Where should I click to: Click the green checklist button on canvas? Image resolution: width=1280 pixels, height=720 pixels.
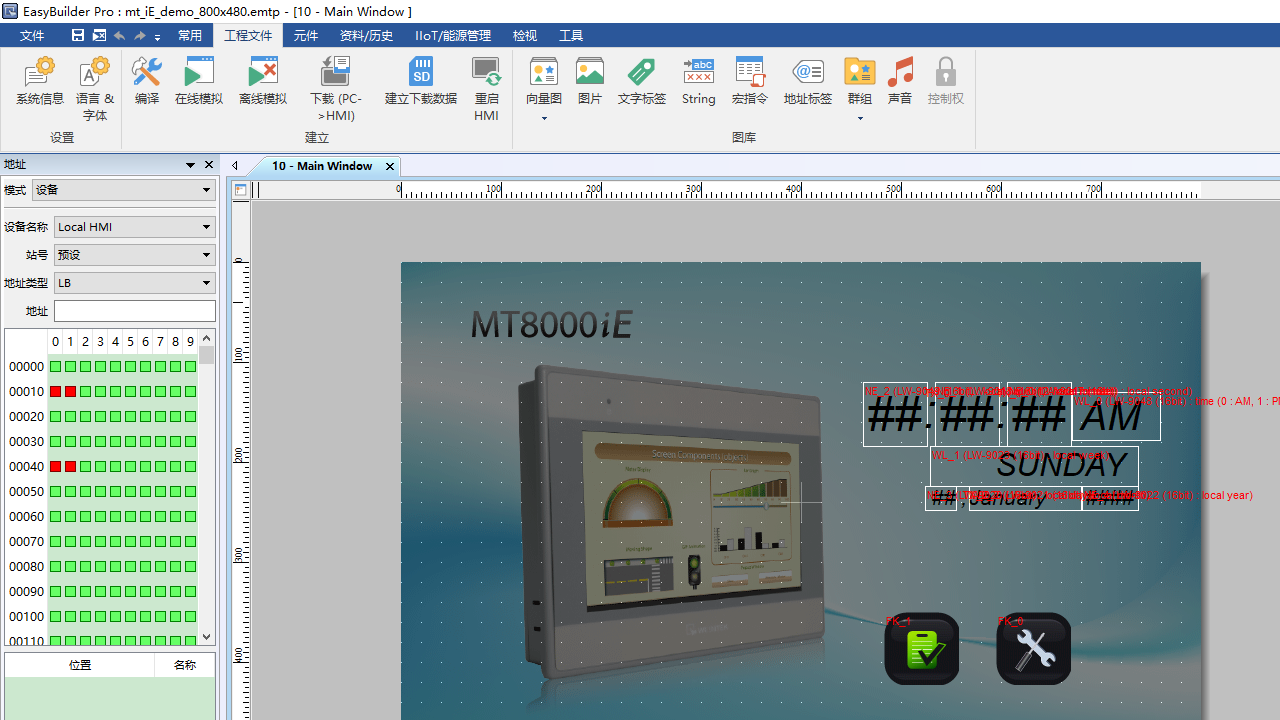pos(921,649)
